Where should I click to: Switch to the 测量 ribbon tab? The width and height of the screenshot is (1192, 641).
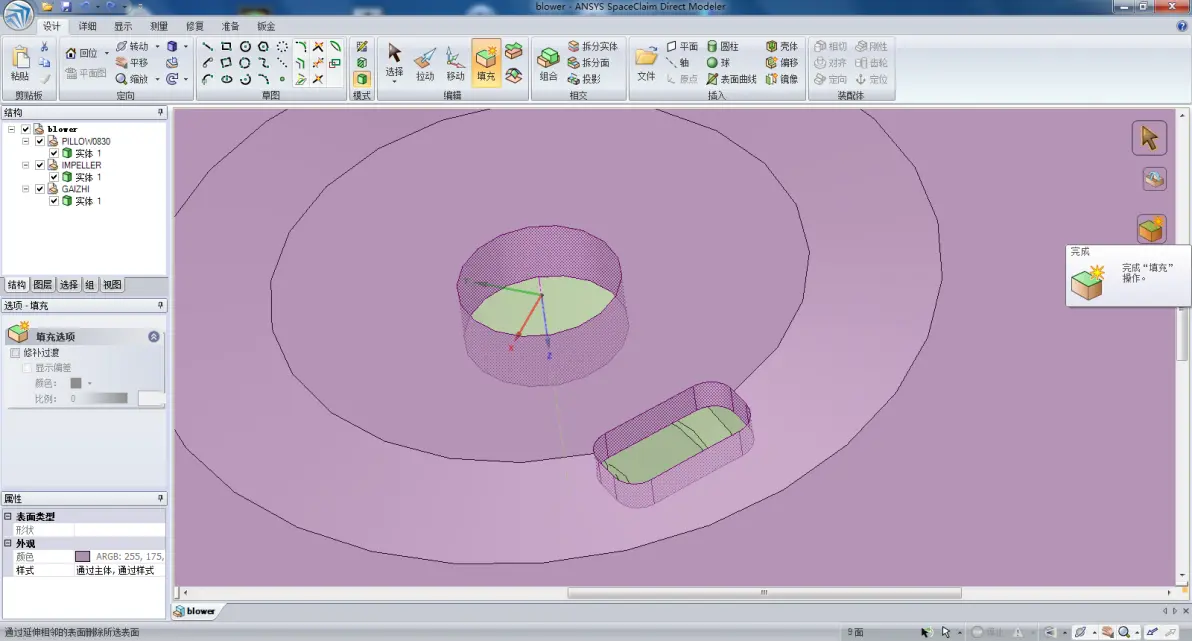[159, 26]
